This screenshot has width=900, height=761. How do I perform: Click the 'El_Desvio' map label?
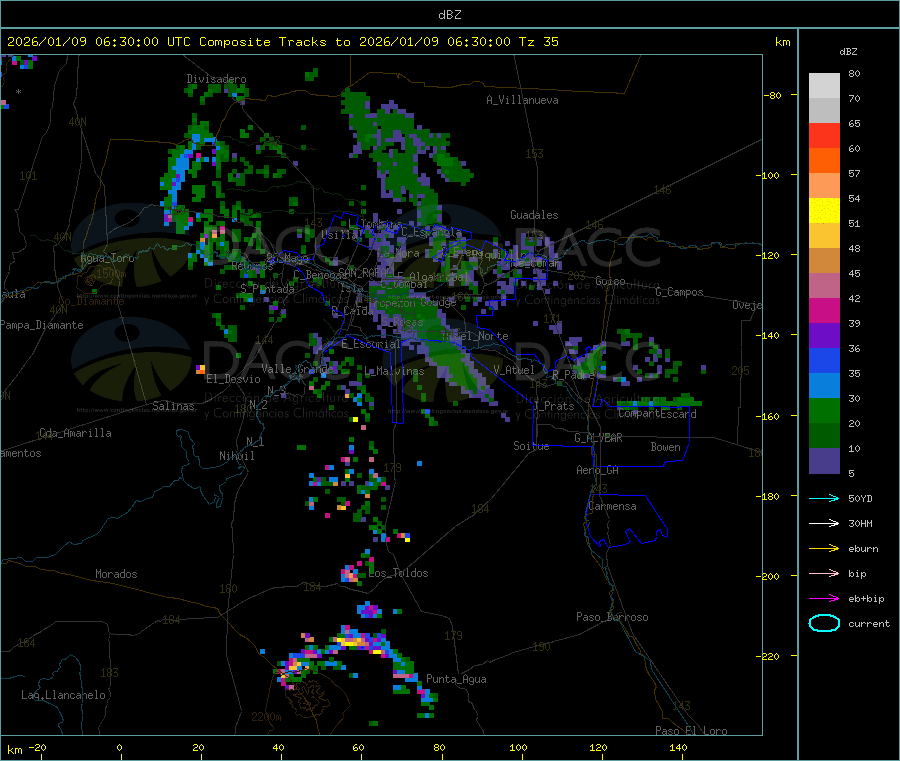coord(233,379)
